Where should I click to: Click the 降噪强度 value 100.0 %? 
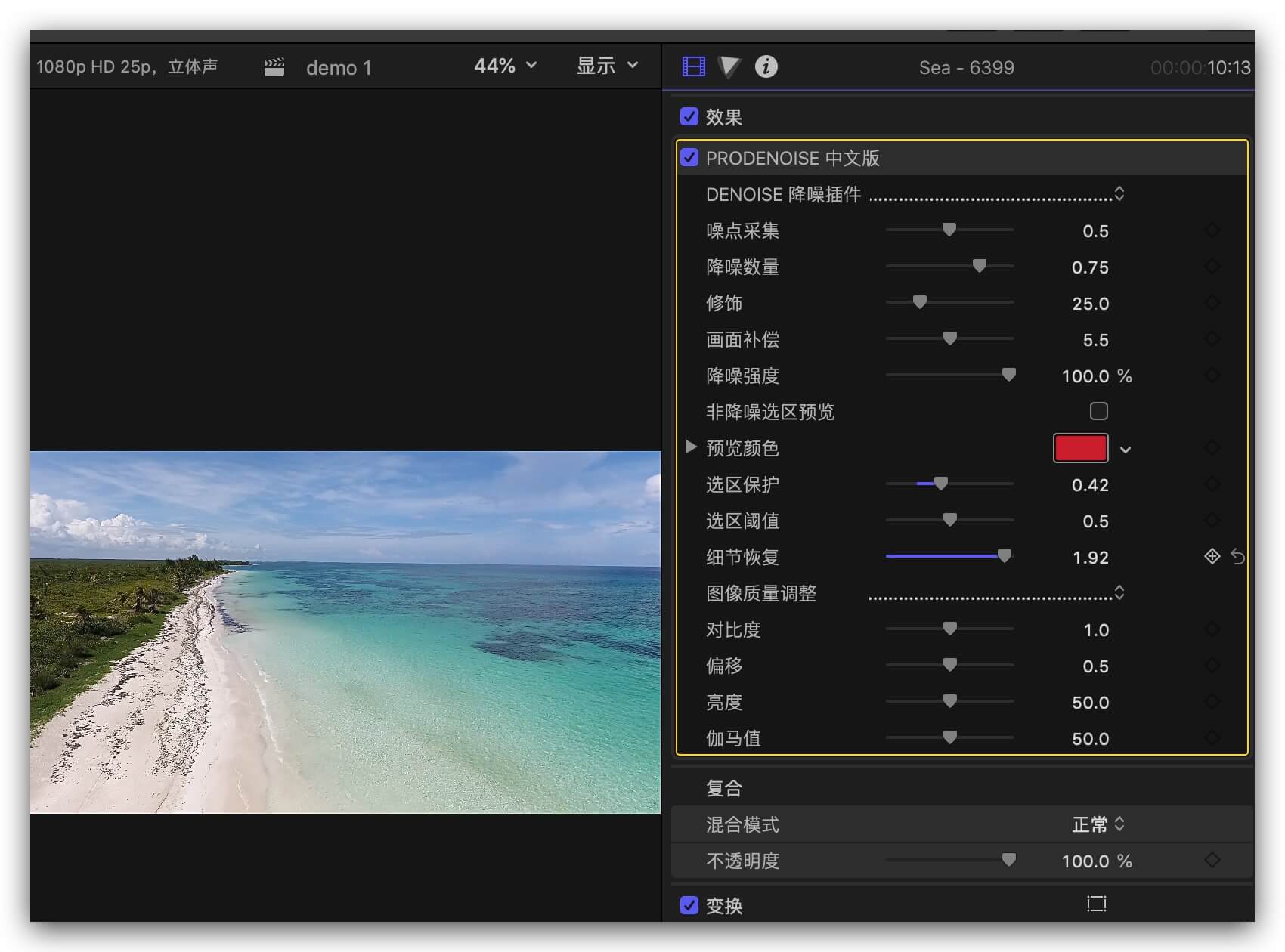tap(1097, 376)
